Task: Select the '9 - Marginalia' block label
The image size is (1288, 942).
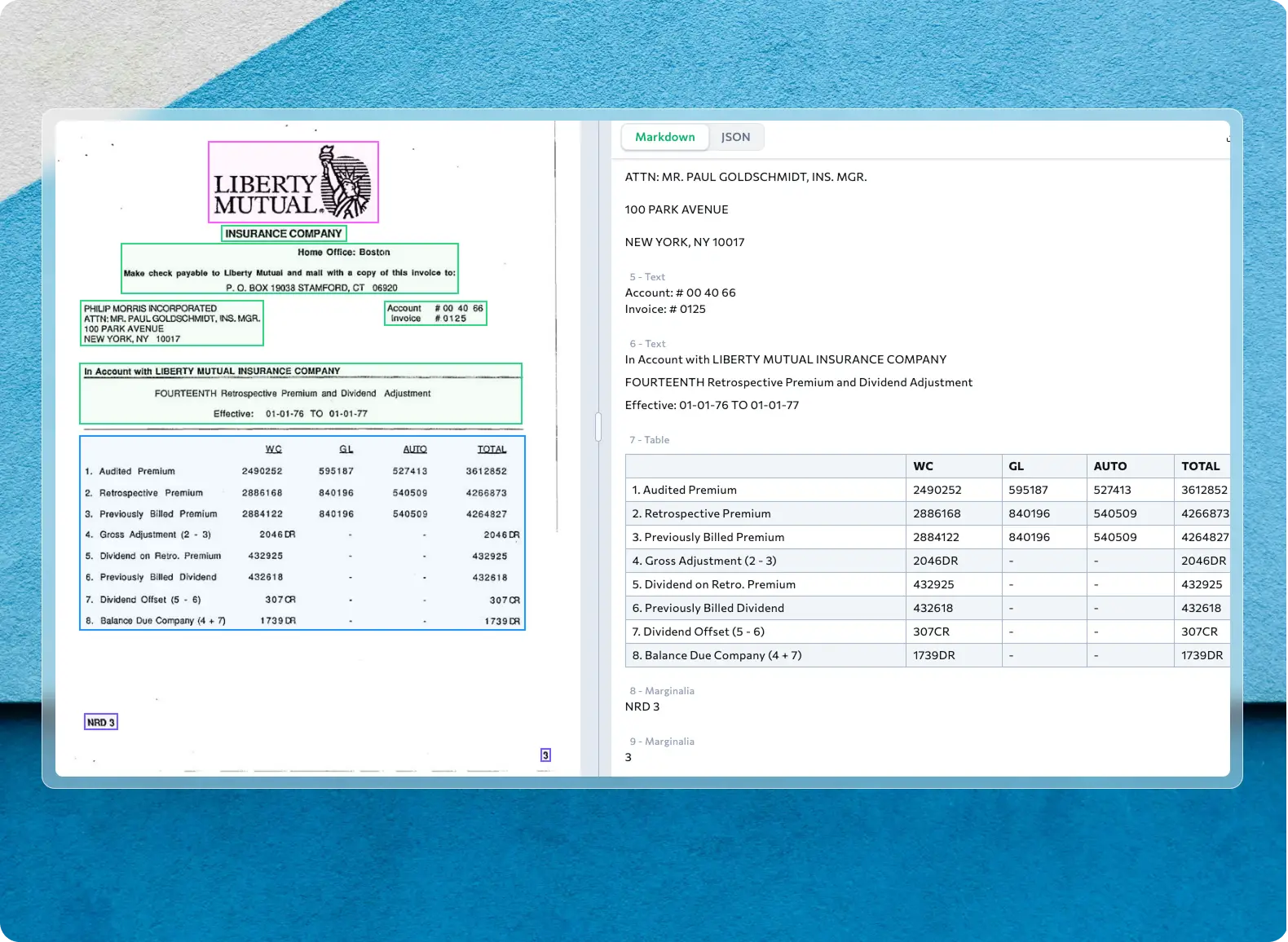Action: pos(662,742)
